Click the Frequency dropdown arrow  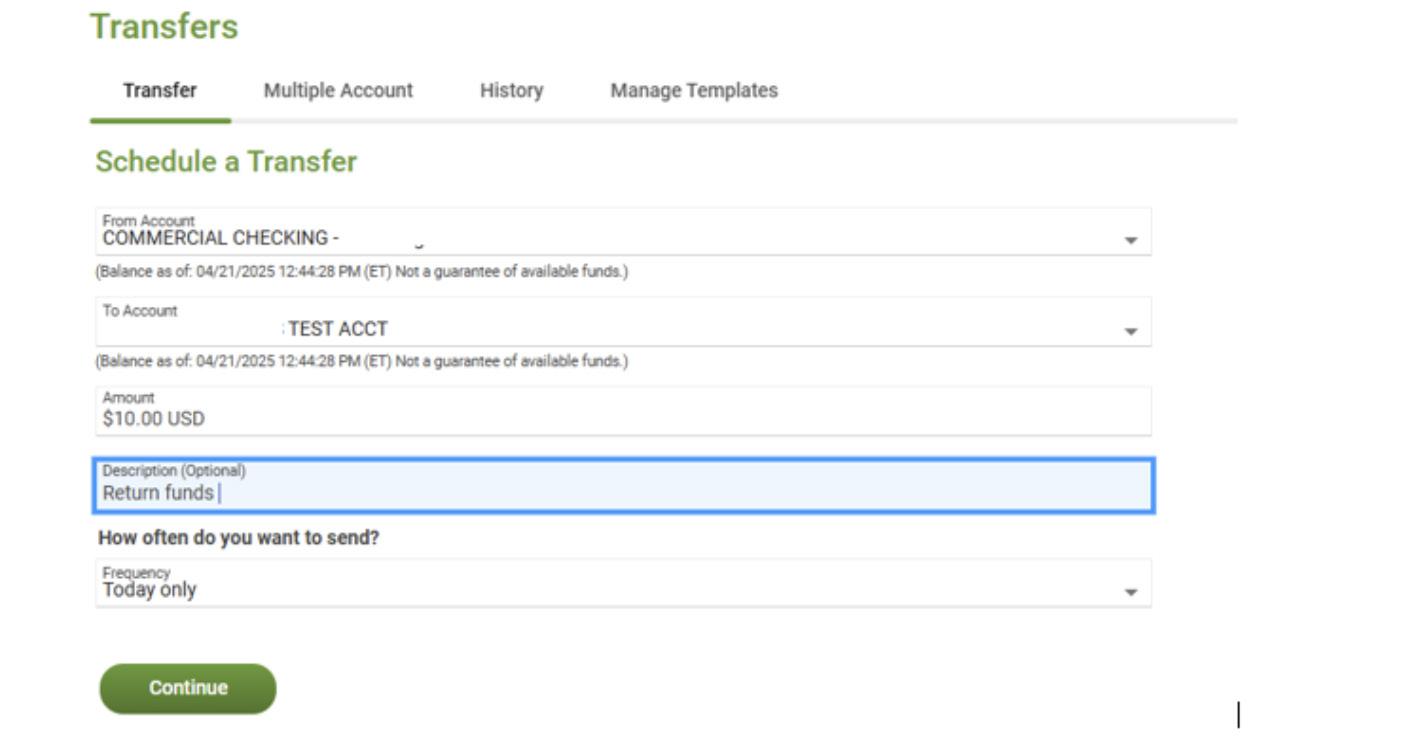[1131, 592]
